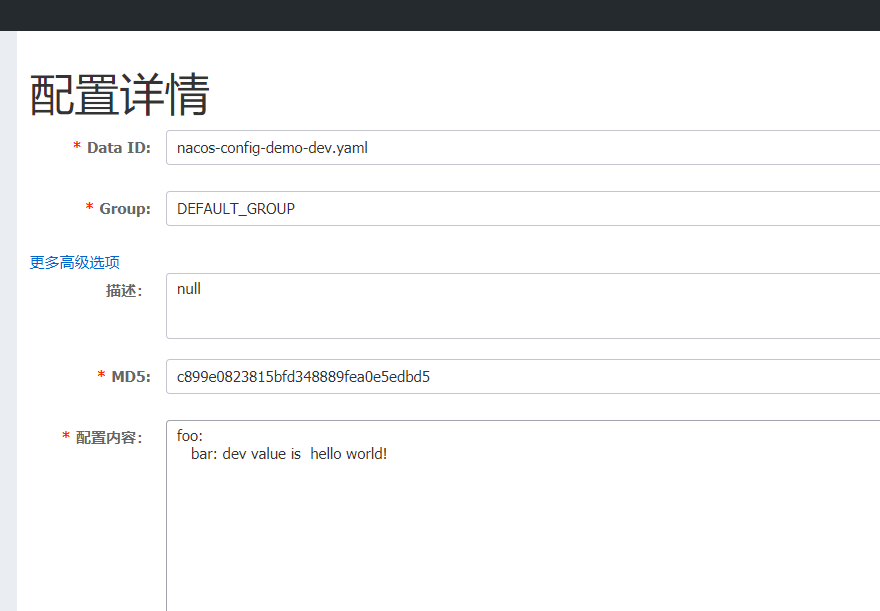Click the 'MD5:' field label
This screenshot has width=880, height=611.
coord(131,376)
